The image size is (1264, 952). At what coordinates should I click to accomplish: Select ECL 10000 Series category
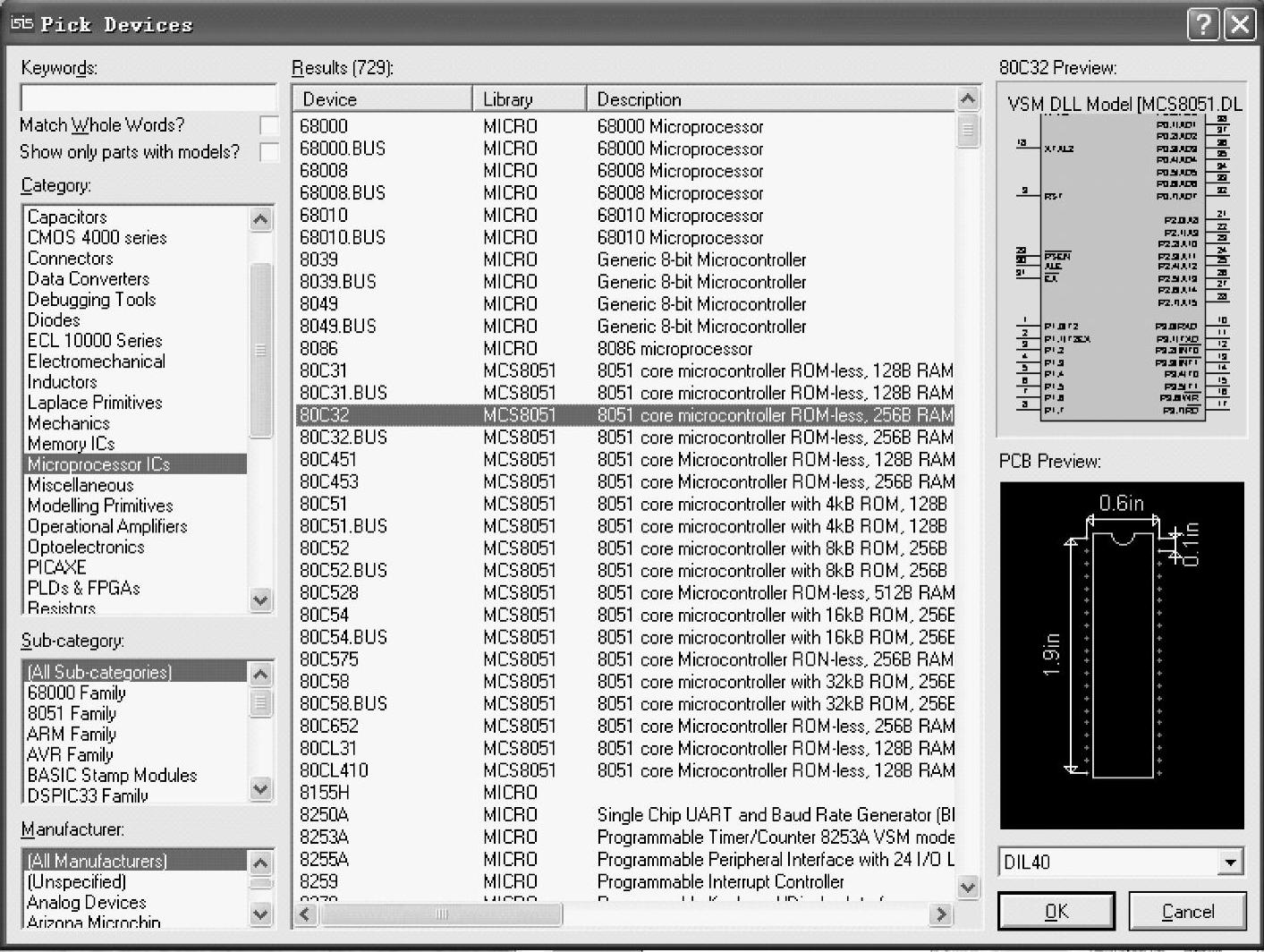point(95,340)
